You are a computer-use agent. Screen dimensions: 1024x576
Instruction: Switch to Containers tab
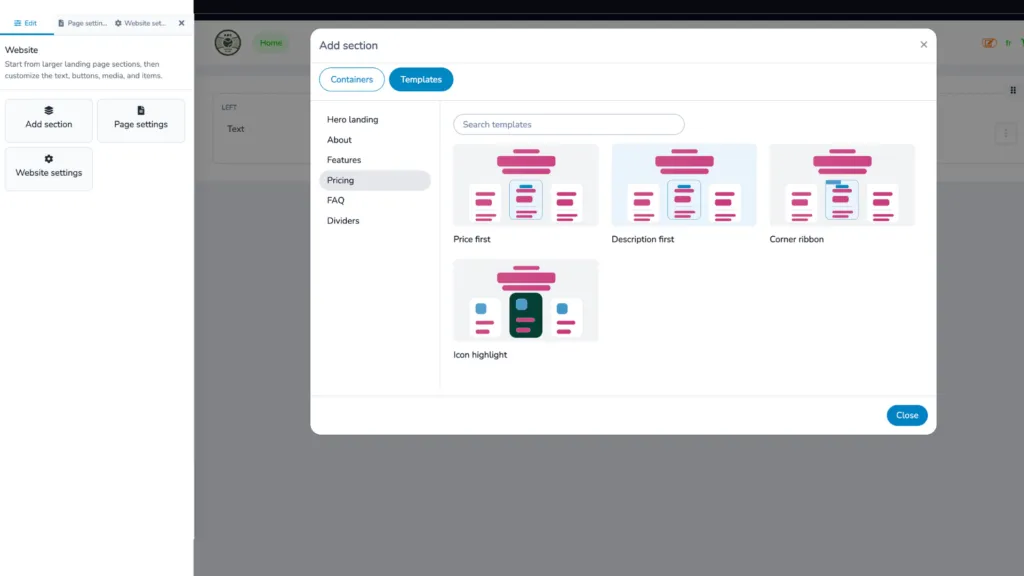[351, 80]
